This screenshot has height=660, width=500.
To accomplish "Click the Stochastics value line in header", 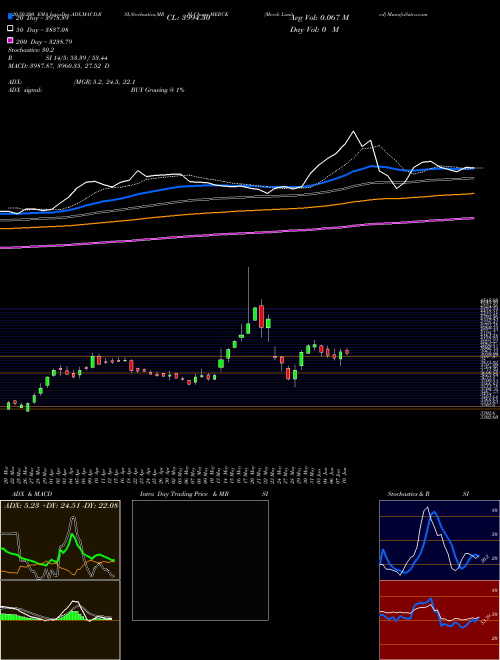I will click(31, 50).
